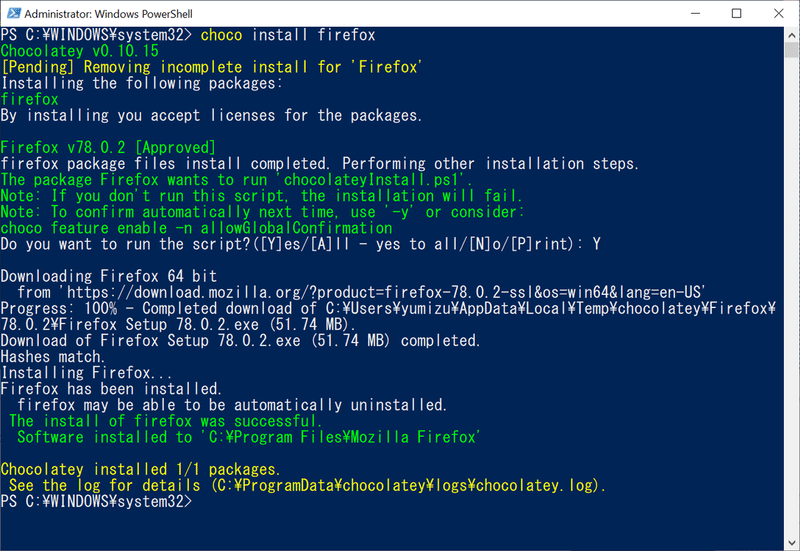Click the 'The install of firefox was successful' line
The height and width of the screenshot is (551, 800).
pos(166,421)
